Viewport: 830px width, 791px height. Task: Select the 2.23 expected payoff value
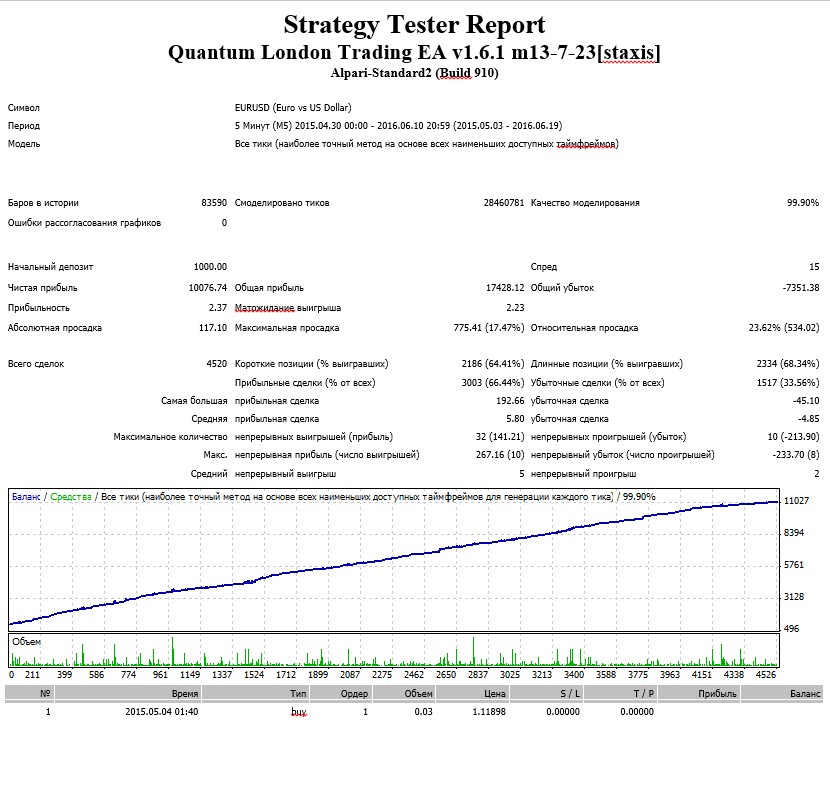click(x=515, y=308)
